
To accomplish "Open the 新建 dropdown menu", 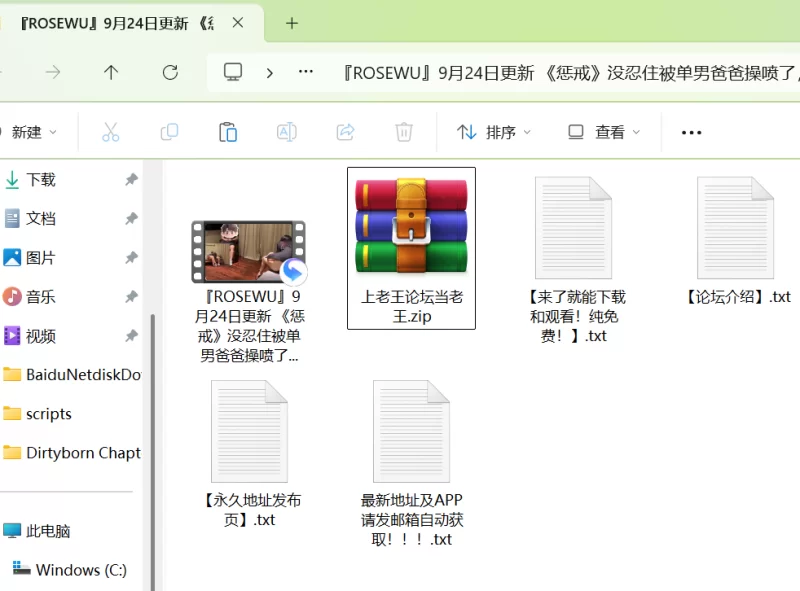I will click(x=30, y=132).
